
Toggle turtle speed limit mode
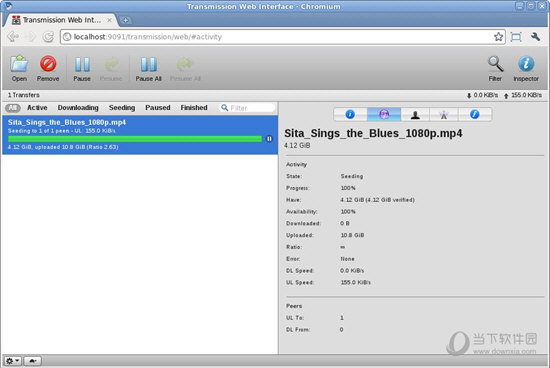(33, 361)
